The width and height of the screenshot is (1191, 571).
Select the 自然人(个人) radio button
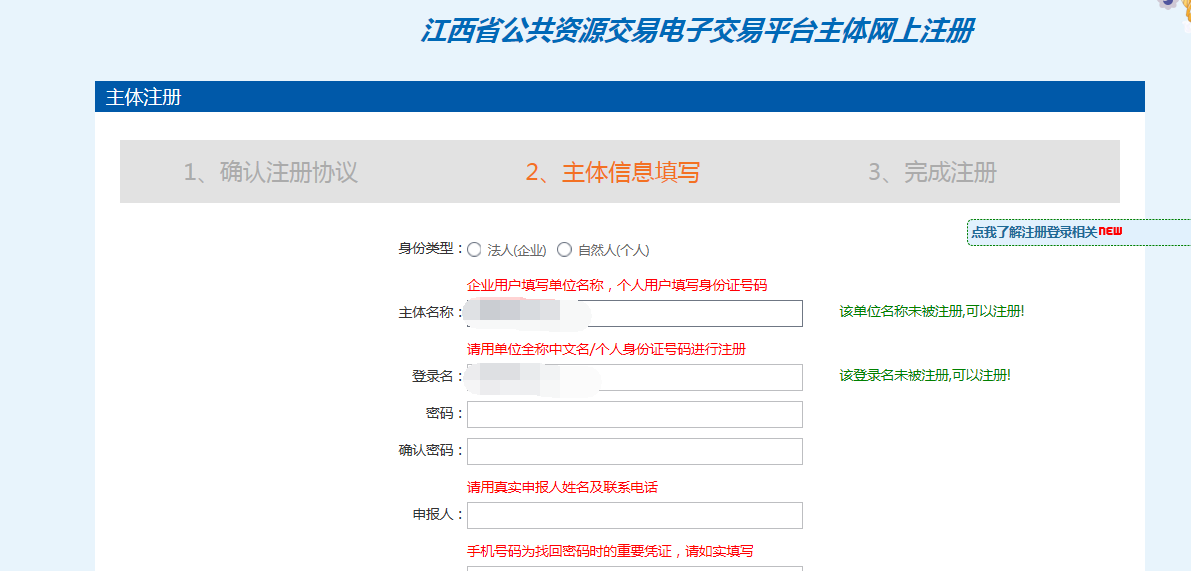(564, 249)
